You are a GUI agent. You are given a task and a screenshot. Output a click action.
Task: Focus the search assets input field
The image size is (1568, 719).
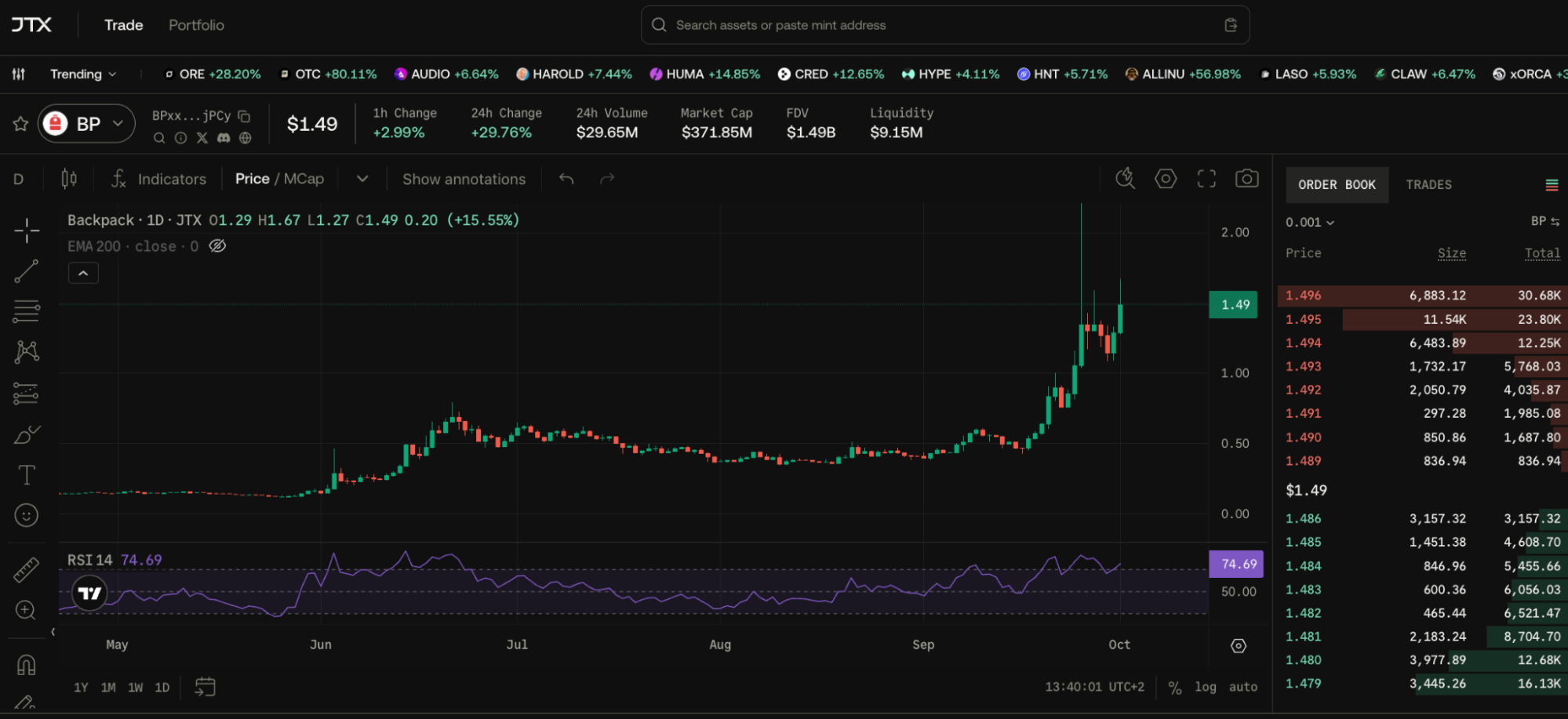coord(944,25)
